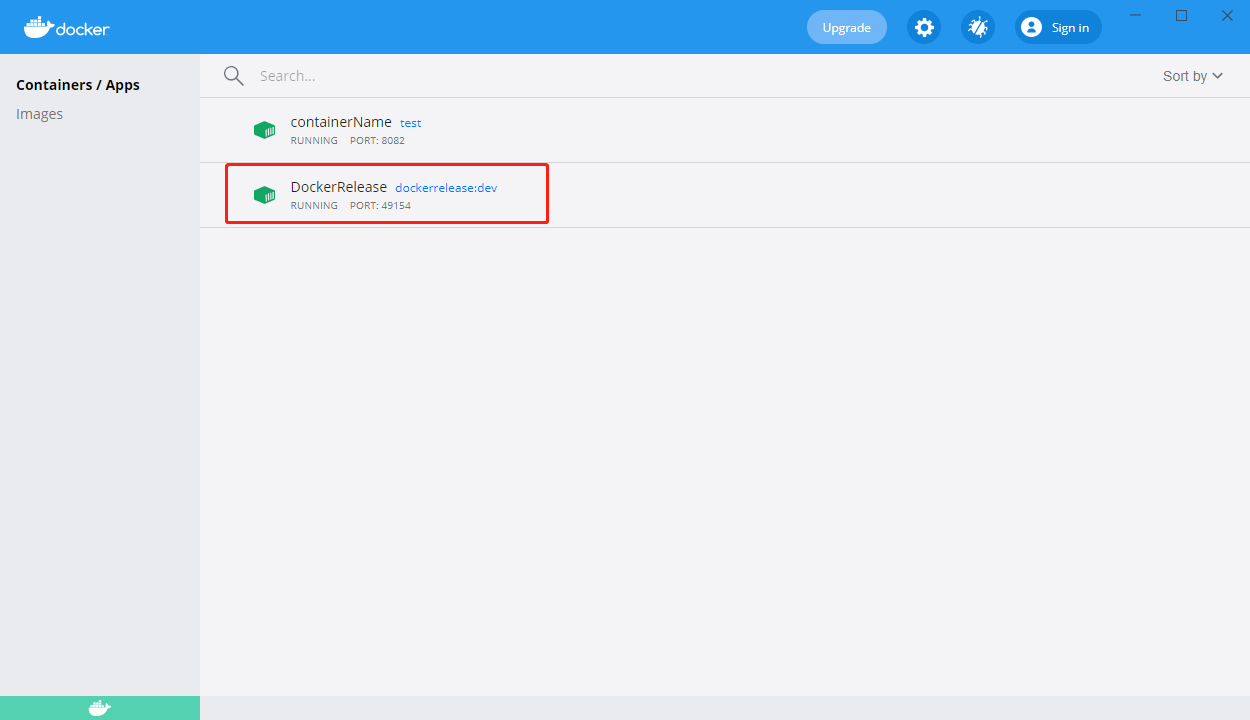Click the DockerRelease green container icon
Screen dimensions: 1250x720
click(x=264, y=195)
